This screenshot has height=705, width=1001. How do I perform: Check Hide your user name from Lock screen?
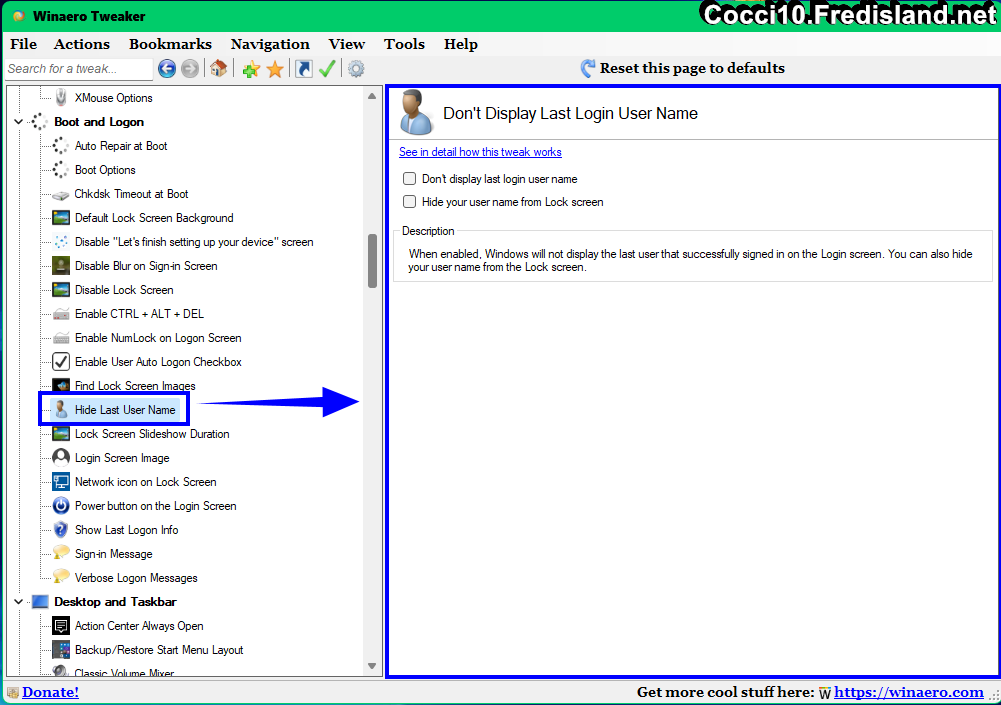(410, 202)
